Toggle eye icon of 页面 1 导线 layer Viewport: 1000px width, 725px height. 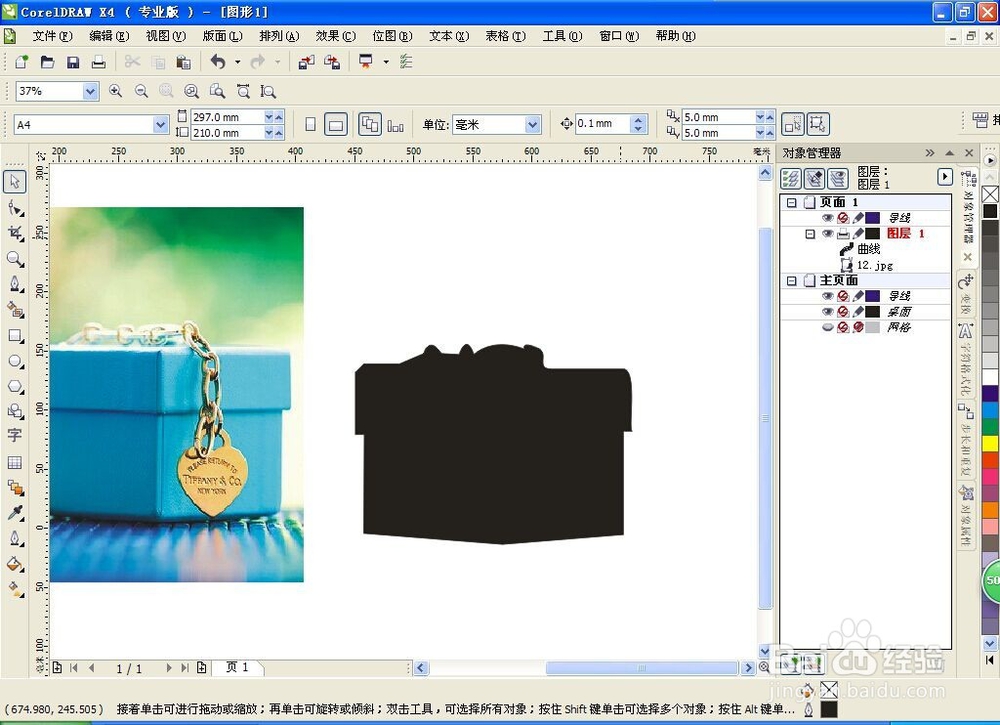827,218
